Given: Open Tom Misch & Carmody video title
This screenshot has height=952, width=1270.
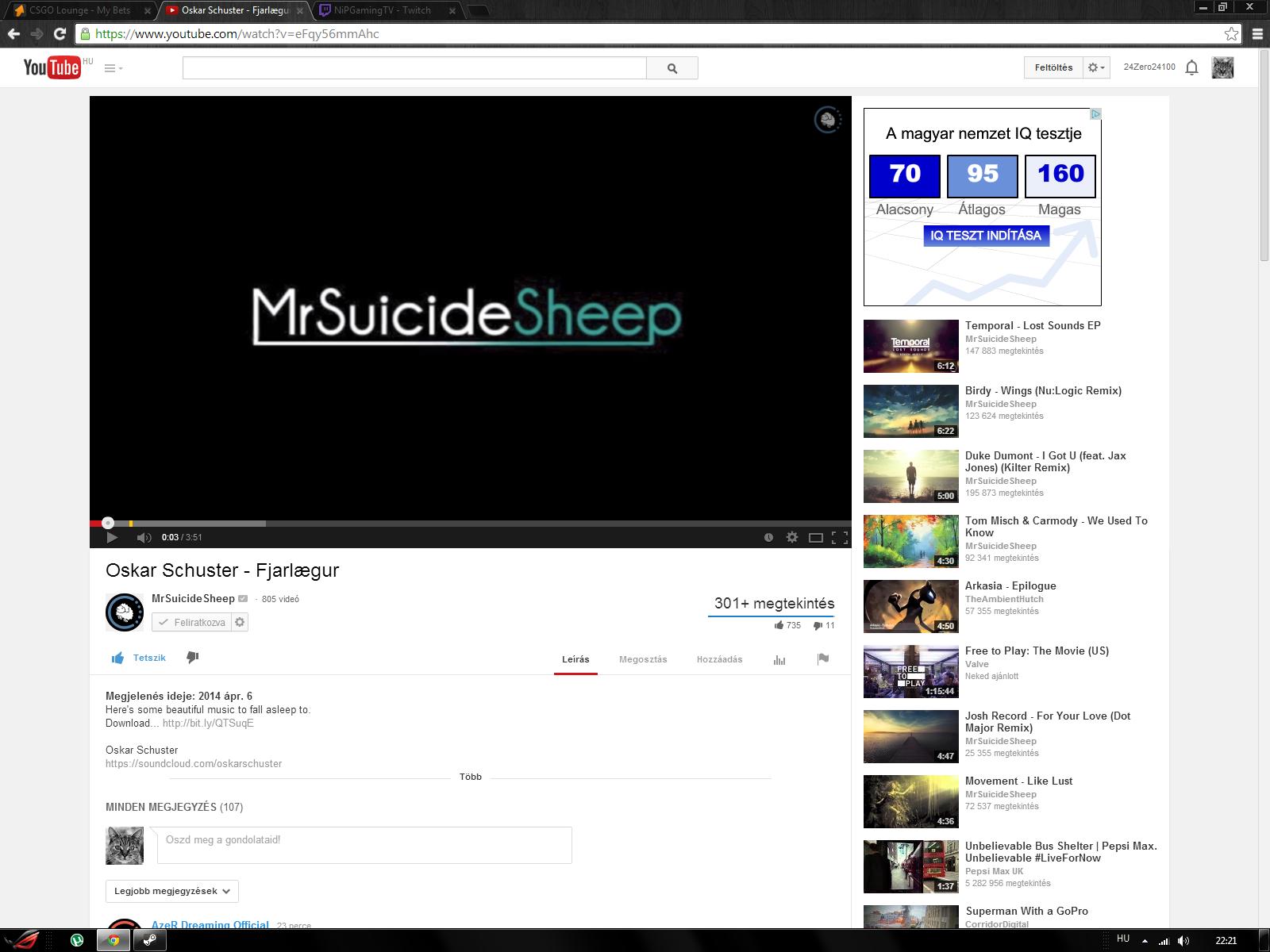Looking at the screenshot, I should click(1056, 527).
